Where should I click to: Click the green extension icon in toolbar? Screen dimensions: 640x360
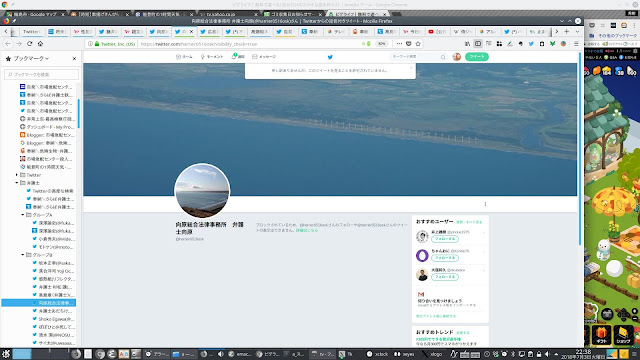[x=553, y=44]
